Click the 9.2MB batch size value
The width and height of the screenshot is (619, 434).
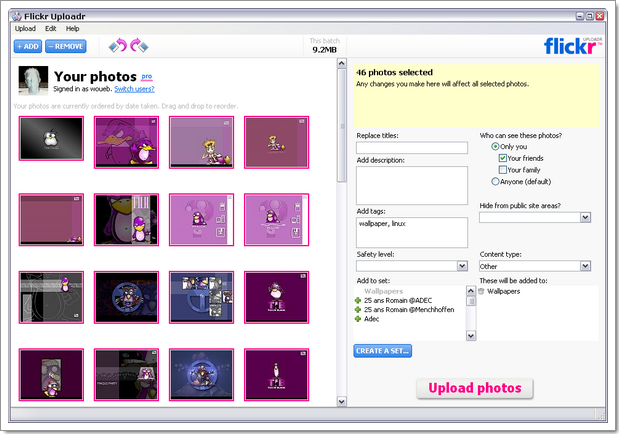point(325,50)
